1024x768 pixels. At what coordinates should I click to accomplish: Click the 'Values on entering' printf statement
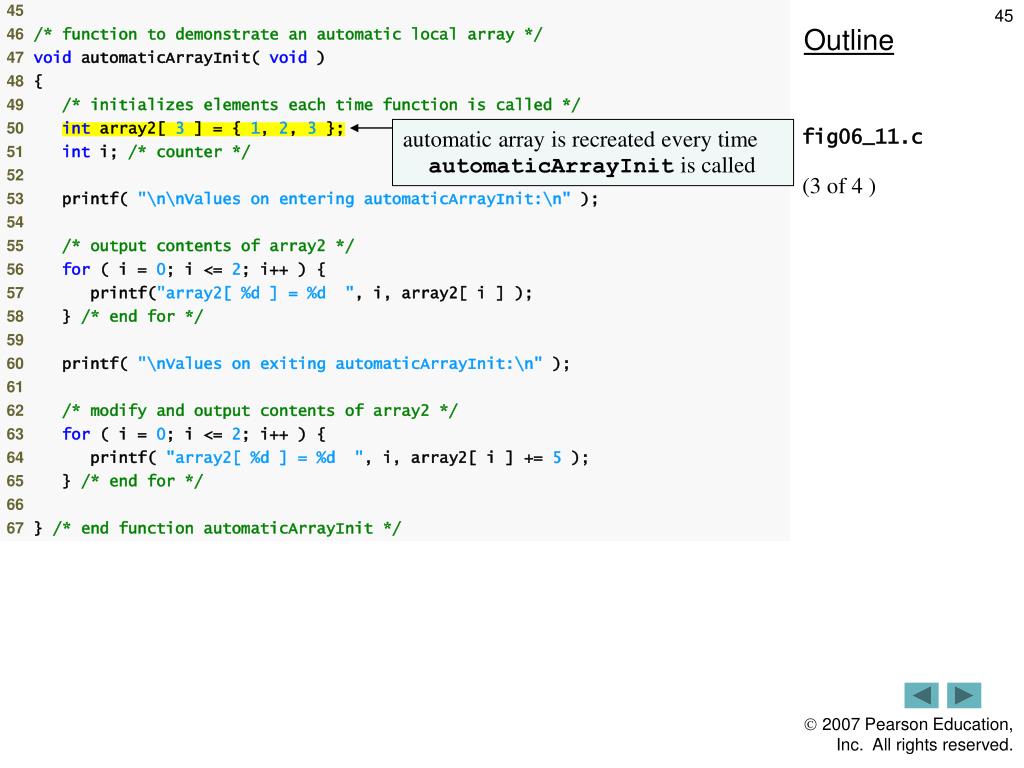point(330,199)
